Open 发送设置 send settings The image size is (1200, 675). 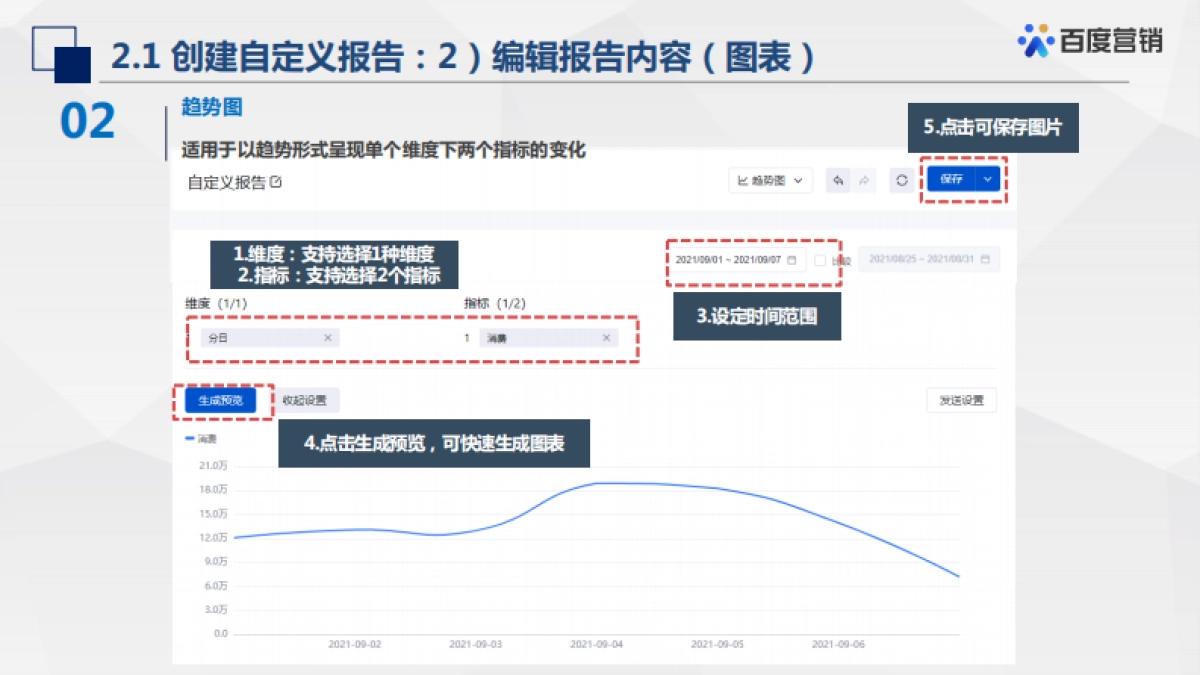pyautogui.click(x=961, y=400)
